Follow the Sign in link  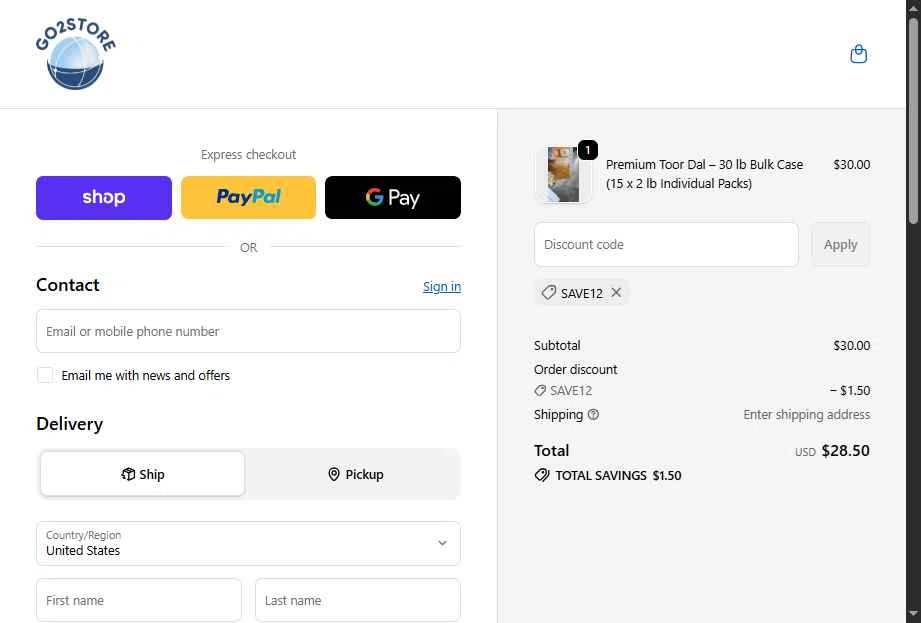442,287
